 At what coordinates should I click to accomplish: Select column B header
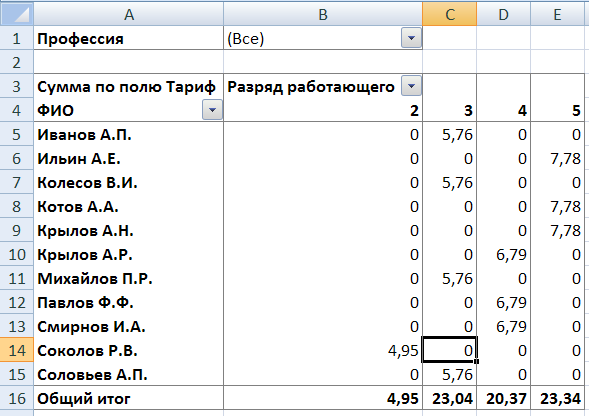coord(323,14)
